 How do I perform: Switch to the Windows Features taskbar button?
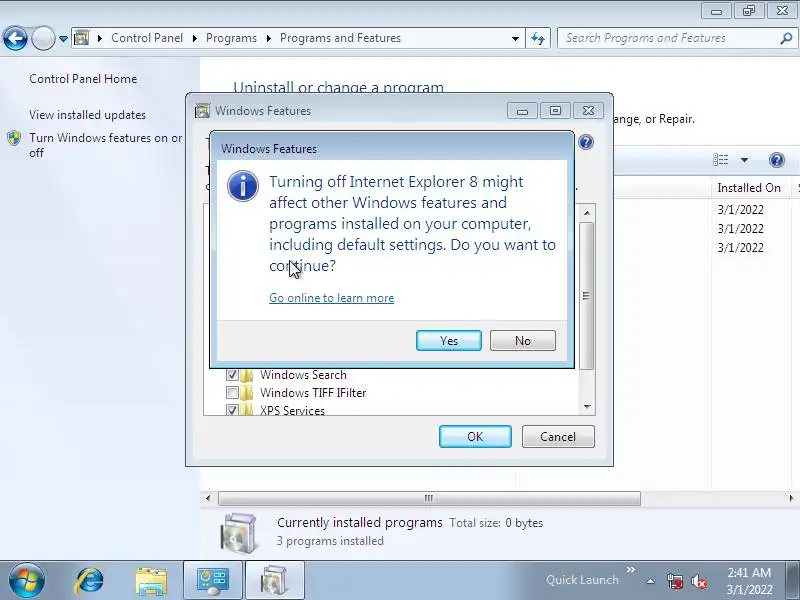(x=274, y=581)
